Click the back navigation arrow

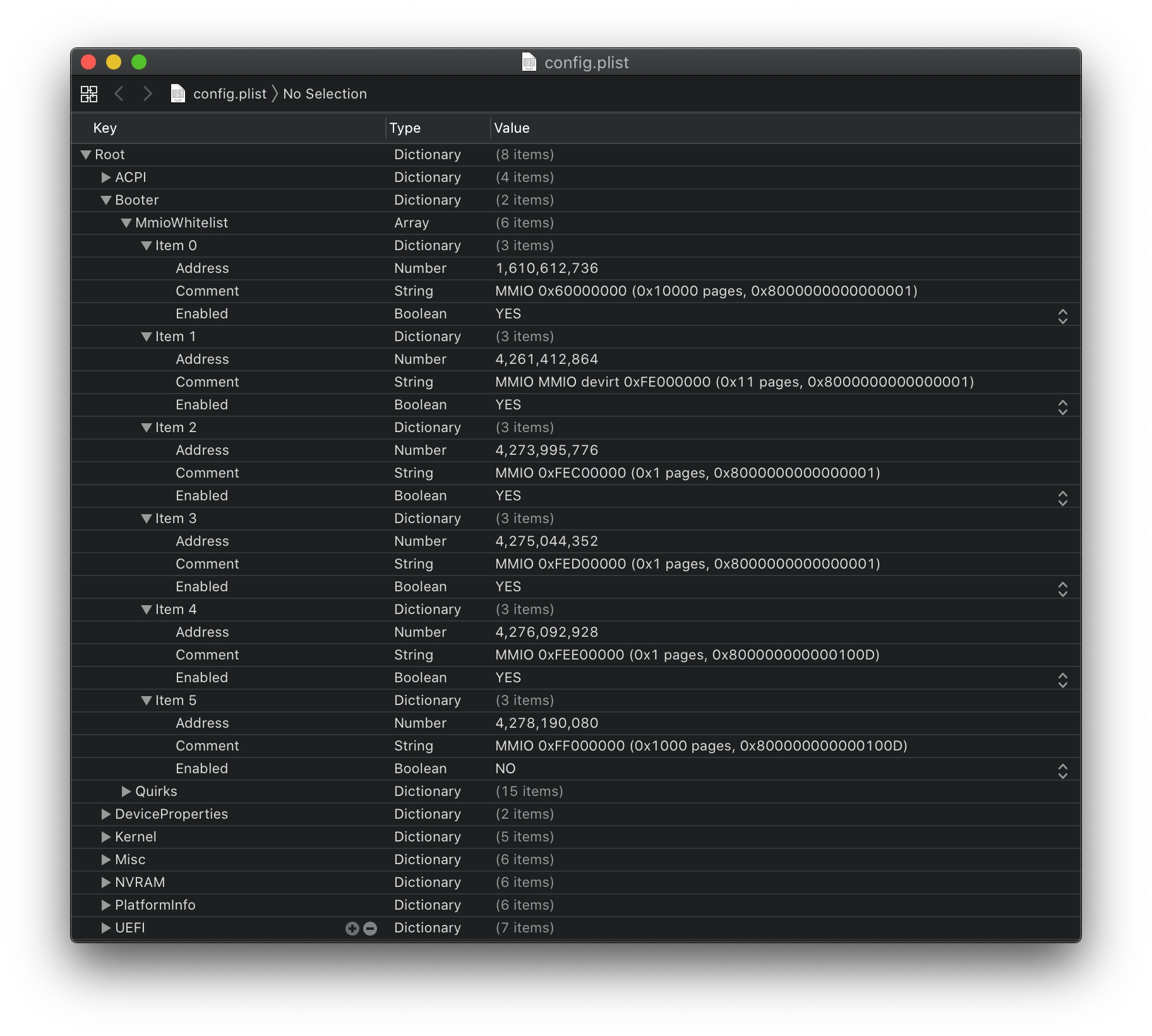pyautogui.click(x=119, y=94)
